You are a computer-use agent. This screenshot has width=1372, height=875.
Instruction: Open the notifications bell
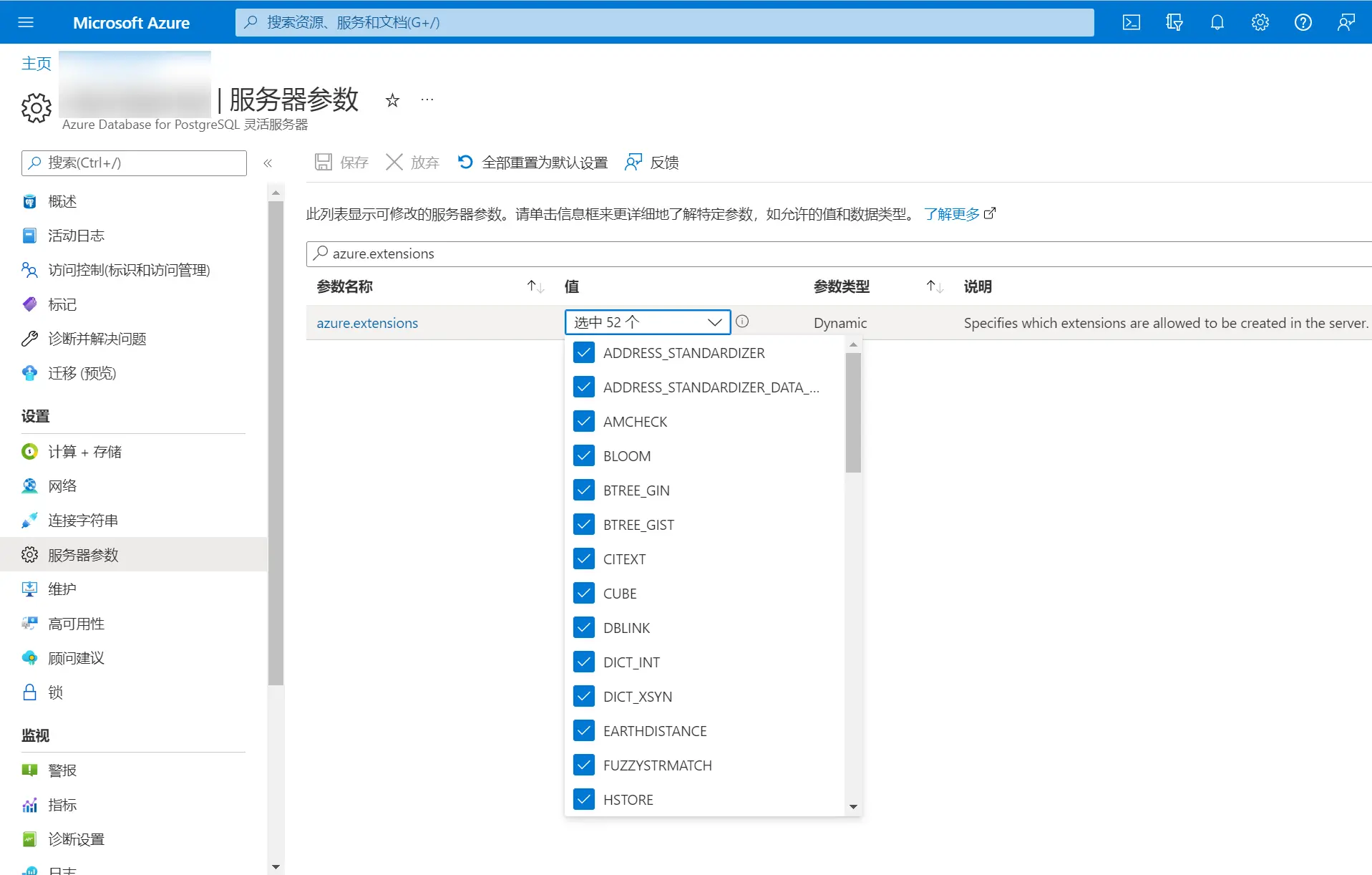tap(1217, 22)
